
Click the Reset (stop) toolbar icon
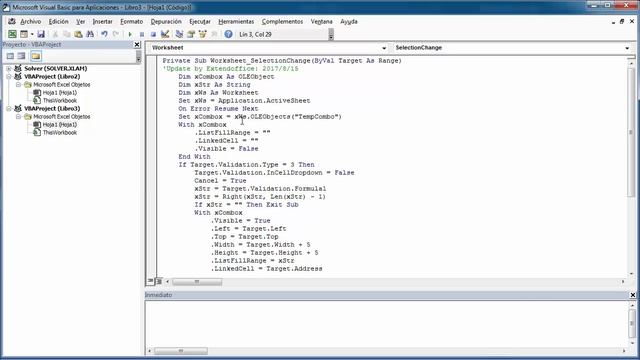(153, 34)
